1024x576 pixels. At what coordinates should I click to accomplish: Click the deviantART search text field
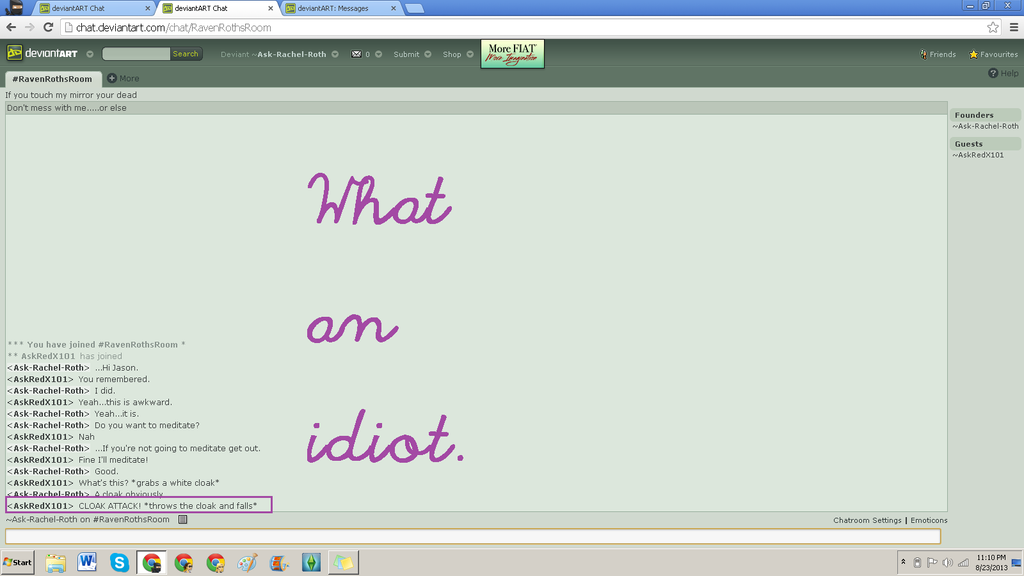click(x=136, y=54)
